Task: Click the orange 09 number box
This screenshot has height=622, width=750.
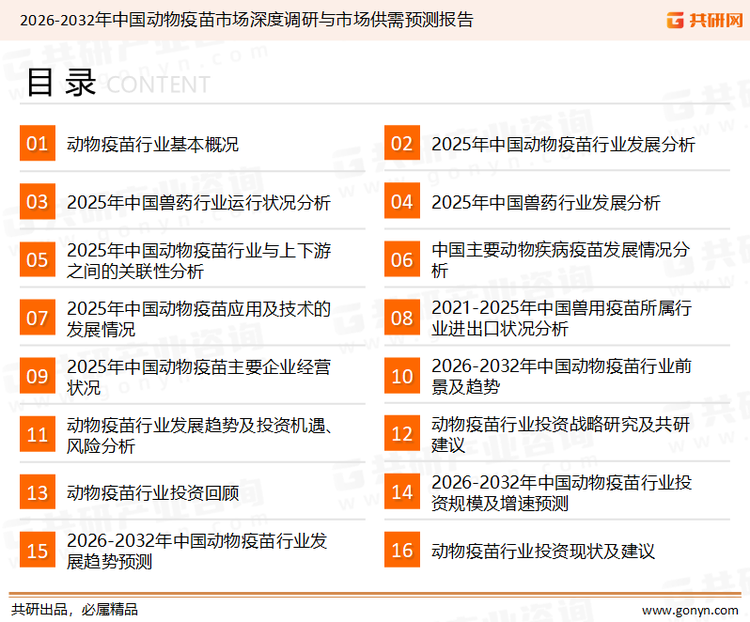Action: coord(37,376)
